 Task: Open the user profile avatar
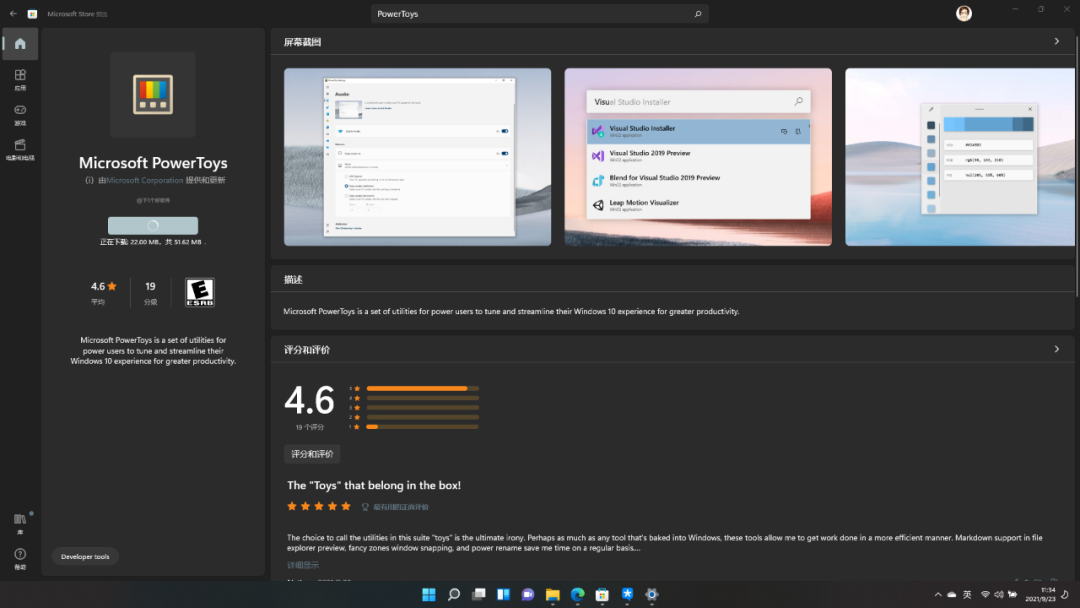point(963,13)
